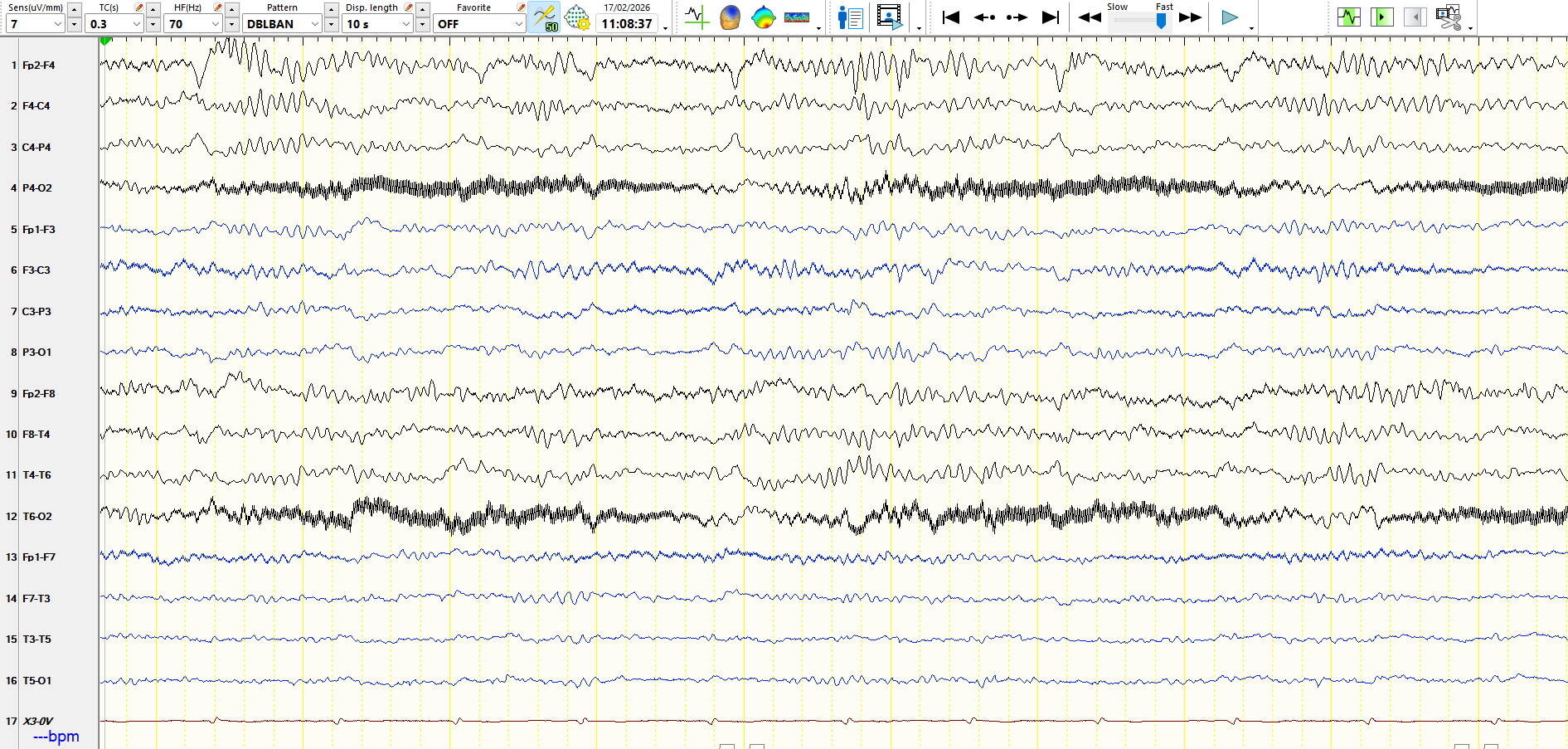The height and width of the screenshot is (749, 1568).
Task: Click the green next-event arrow icon
Action: (1382, 17)
